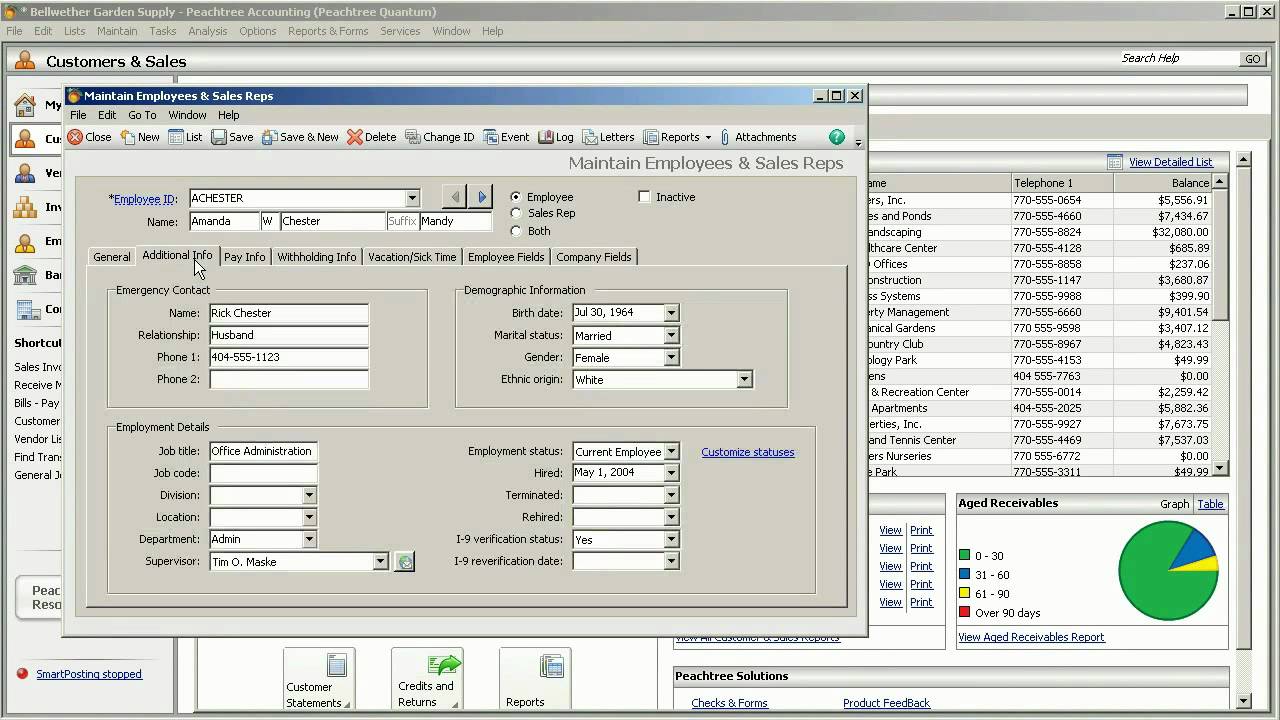Select the Both radio button
1280x720 pixels.
516,231
